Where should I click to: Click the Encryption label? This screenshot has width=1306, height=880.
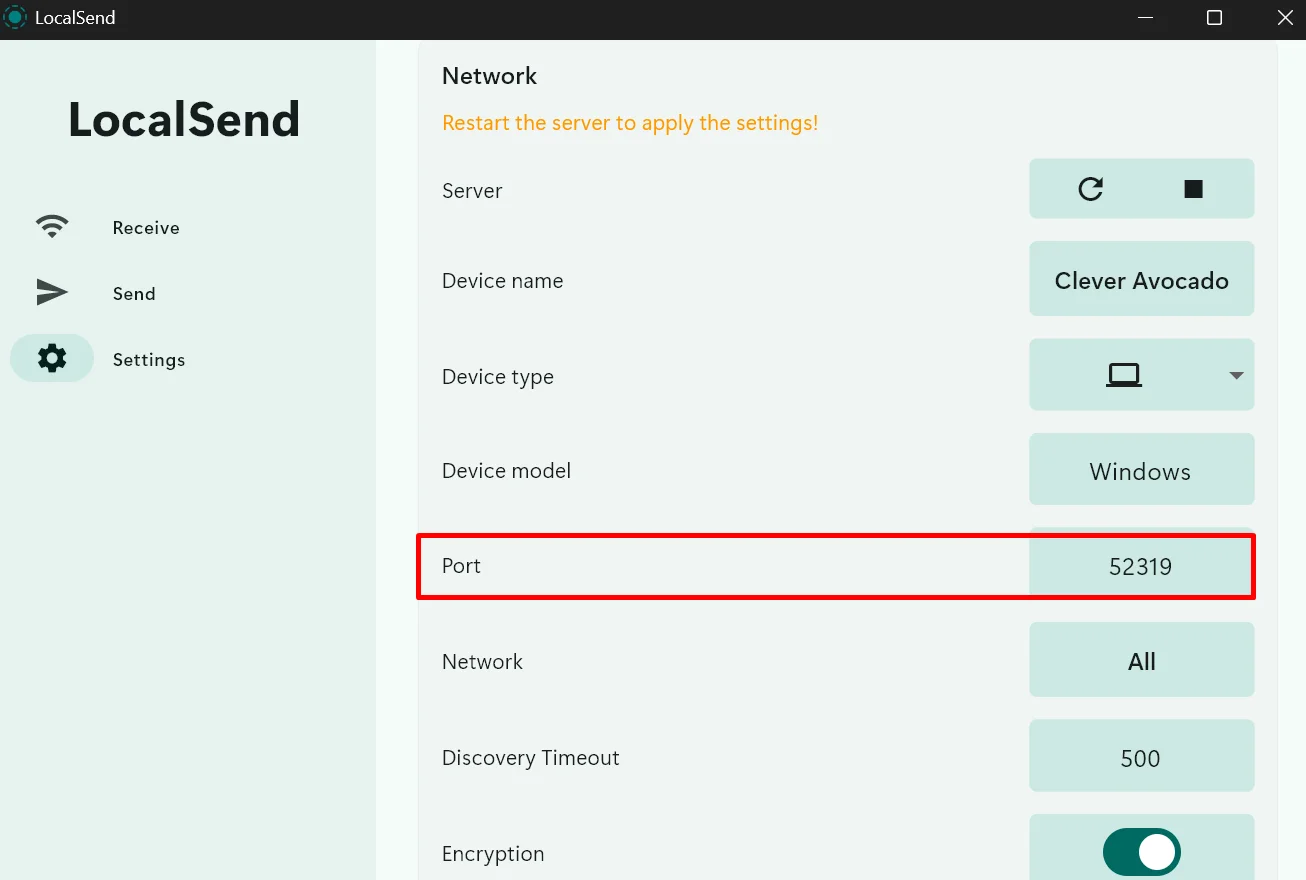pyautogui.click(x=493, y=854)
